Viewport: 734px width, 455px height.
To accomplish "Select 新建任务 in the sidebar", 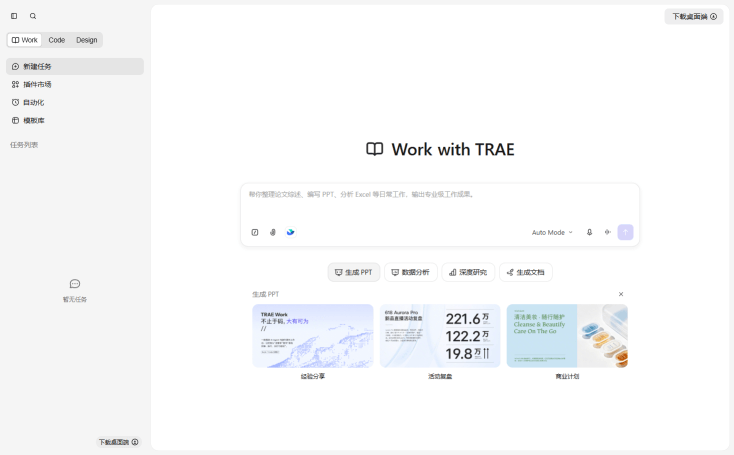I will [75, 66].
